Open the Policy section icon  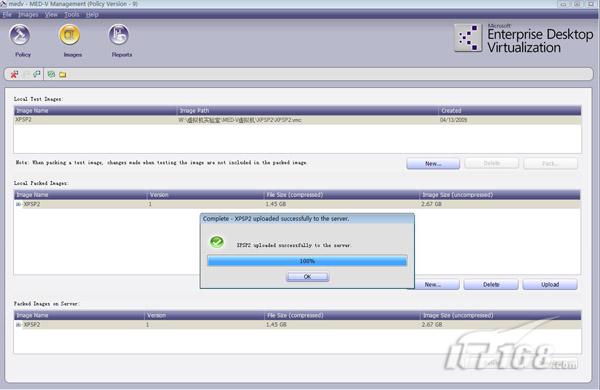point(20,35)
